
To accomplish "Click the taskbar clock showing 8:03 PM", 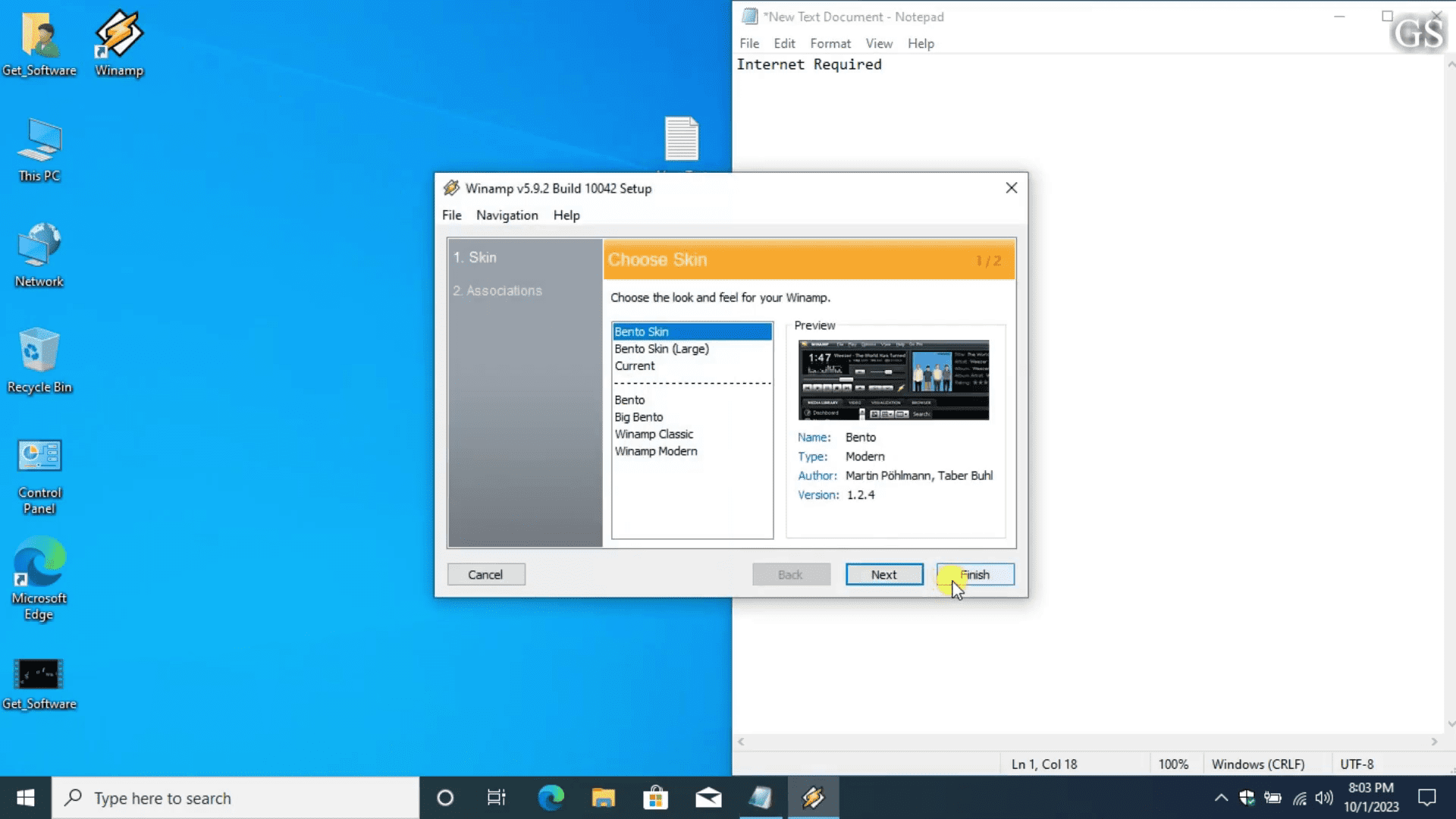I will pyautogui.click(x=1371, y=798).
